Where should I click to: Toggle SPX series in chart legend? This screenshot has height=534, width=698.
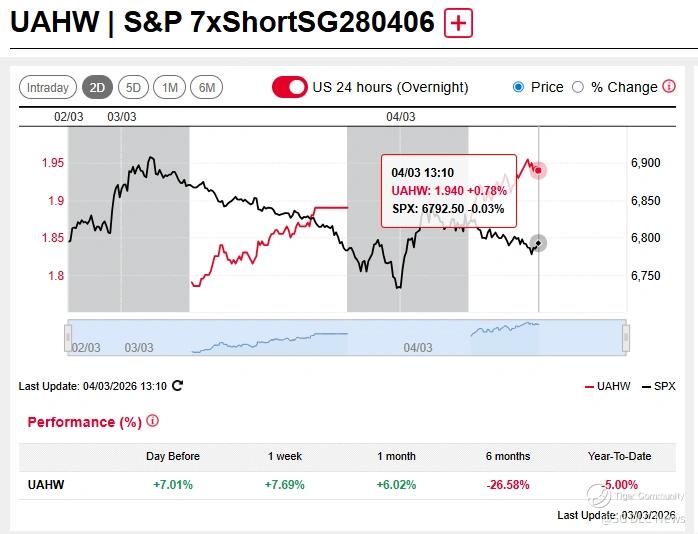tap(658, 386)
